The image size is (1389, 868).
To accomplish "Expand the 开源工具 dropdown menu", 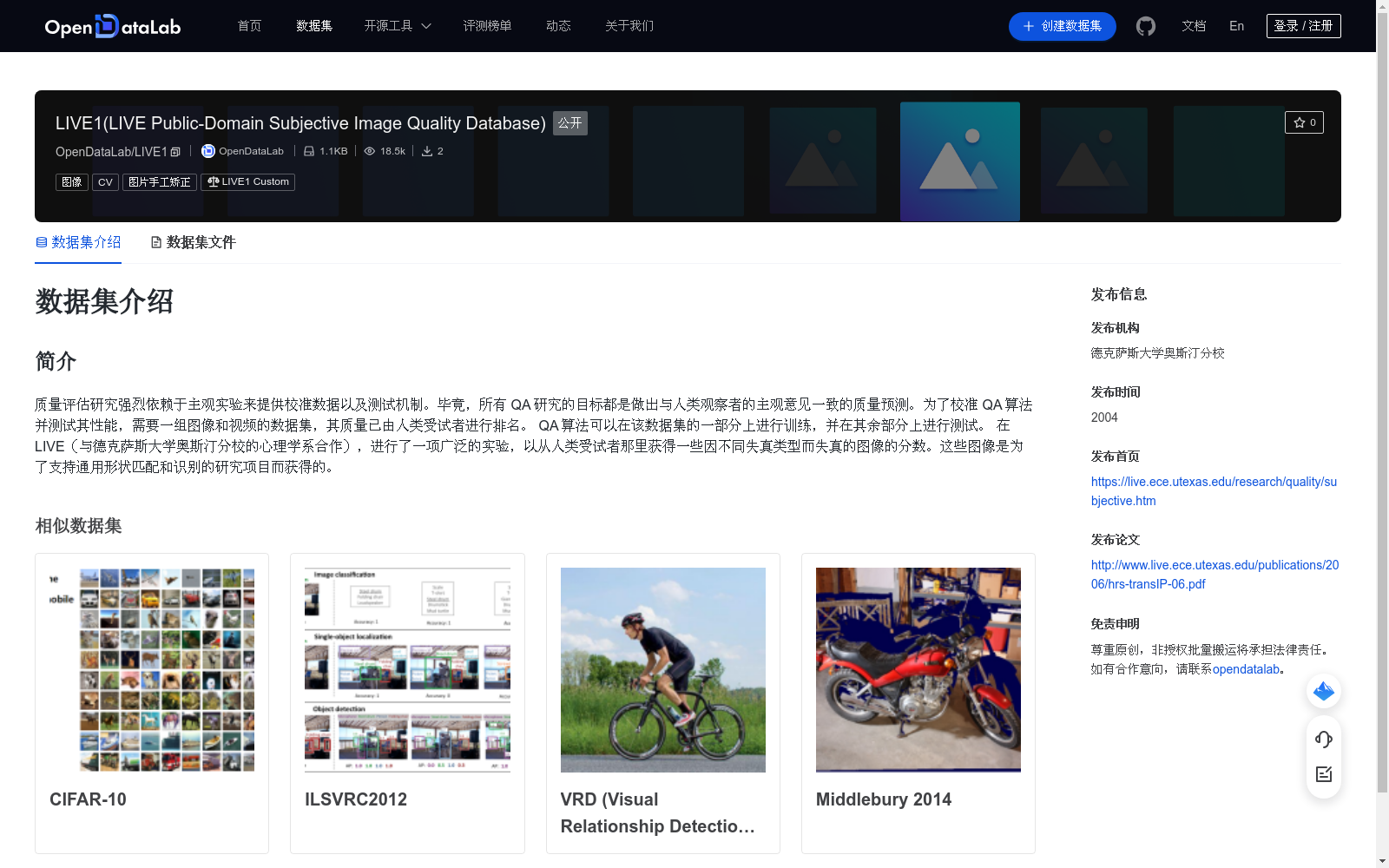I will (x=398, y=26).
